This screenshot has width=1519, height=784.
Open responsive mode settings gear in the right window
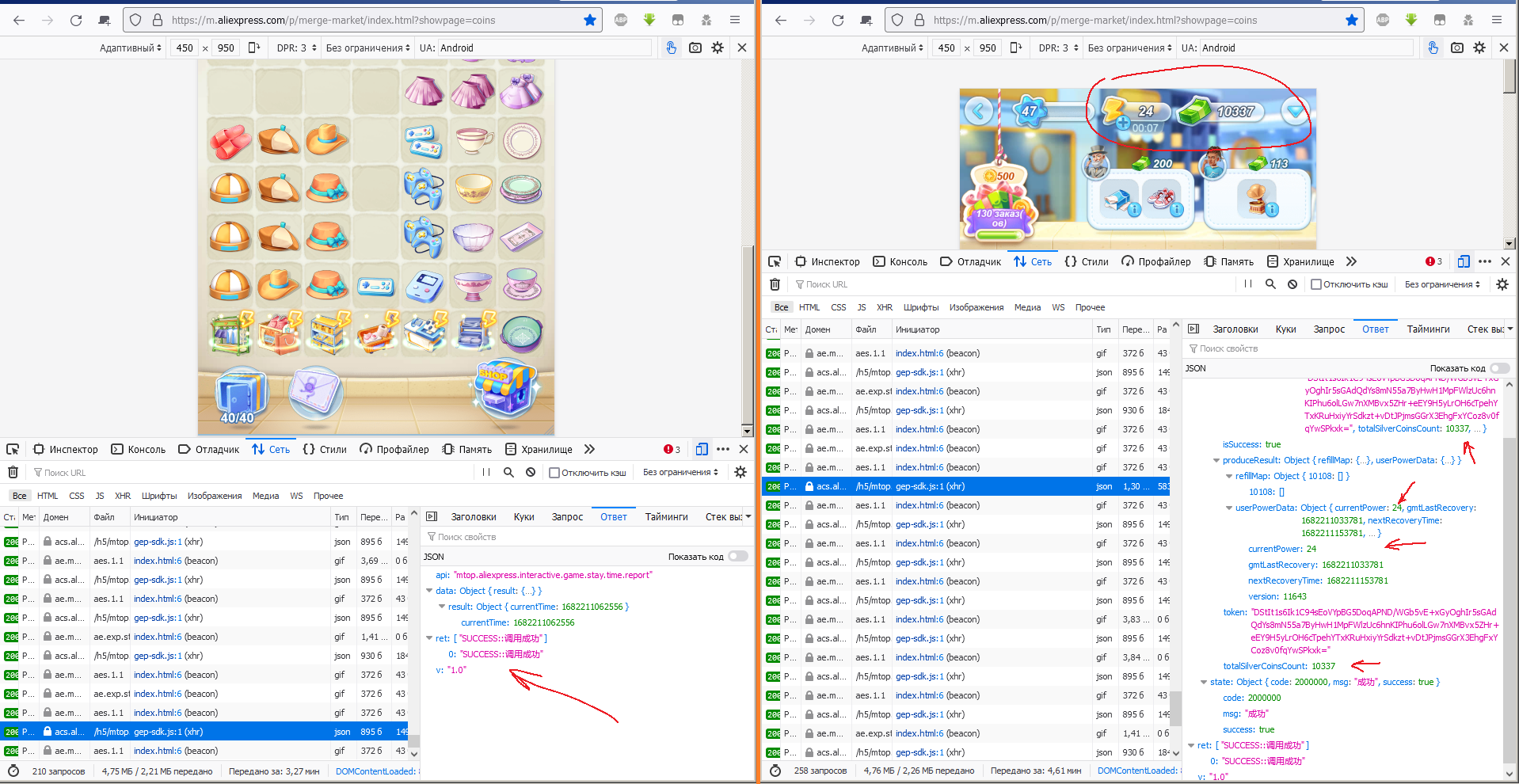1479,48
